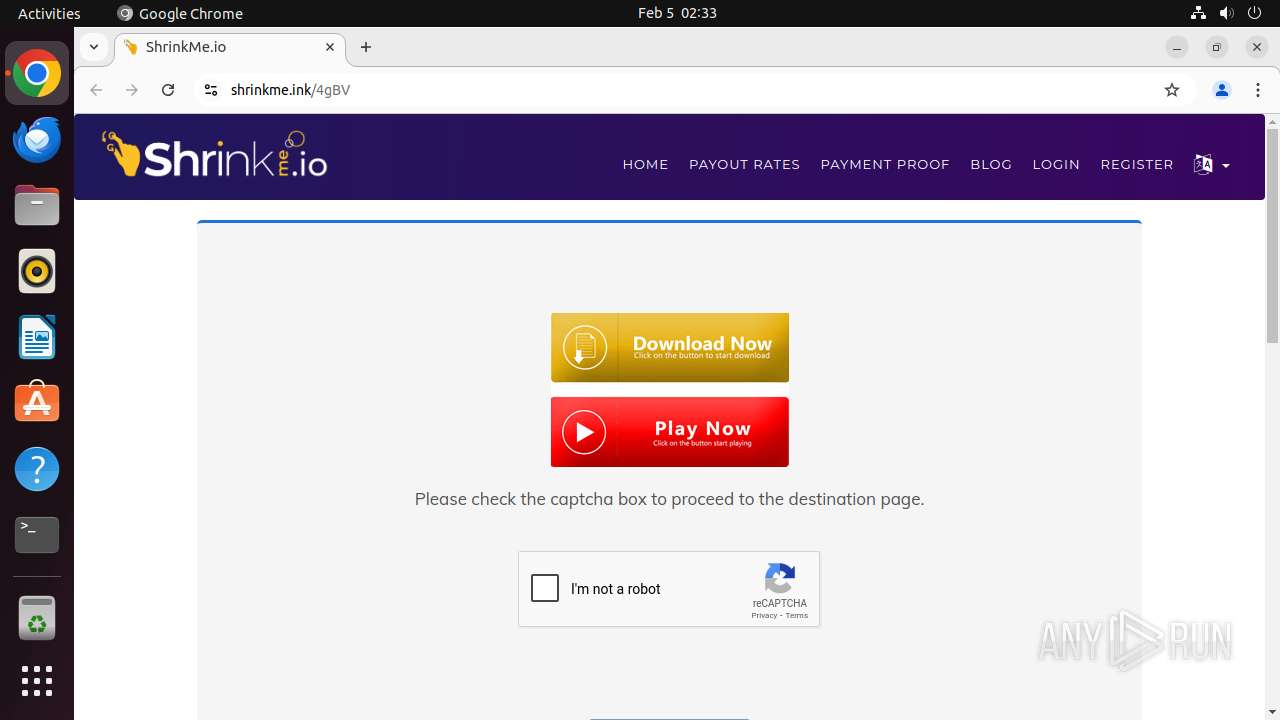Go to REGISTER page
Viewport: 1280px width, 720px height.
click(1137, 165)
